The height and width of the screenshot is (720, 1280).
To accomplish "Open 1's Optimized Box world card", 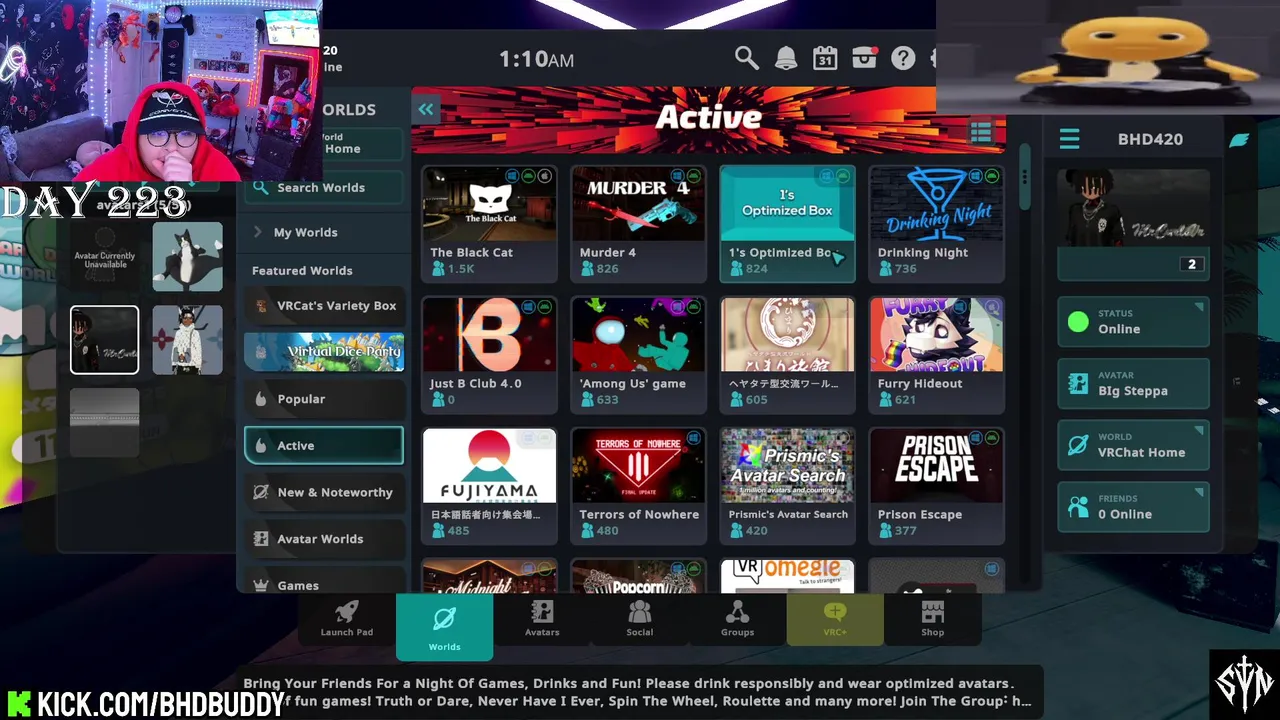I will point(787,223).
